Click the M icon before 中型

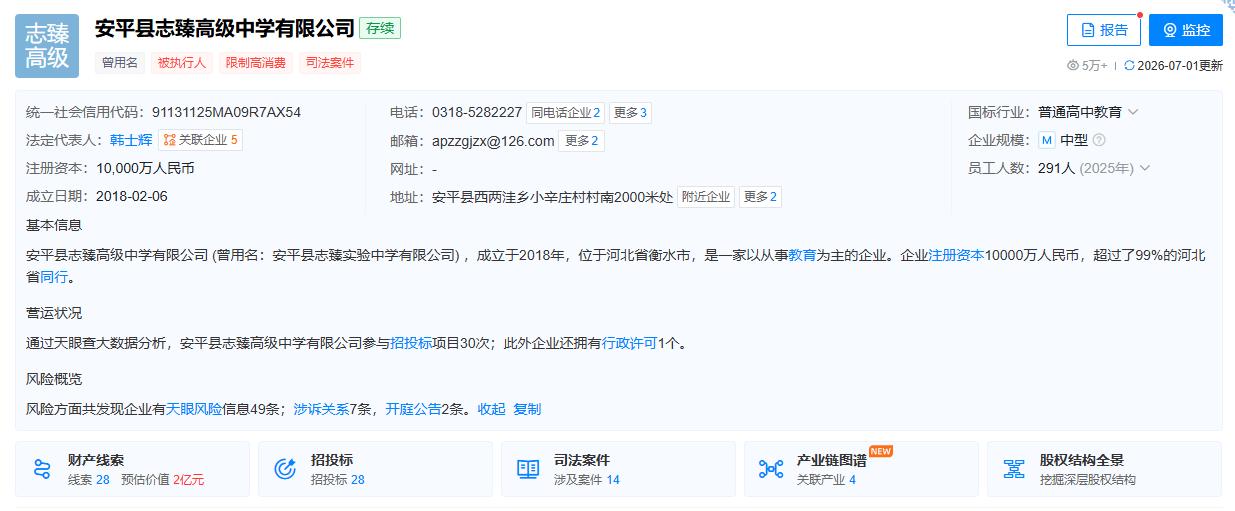tap(1047, 140)
